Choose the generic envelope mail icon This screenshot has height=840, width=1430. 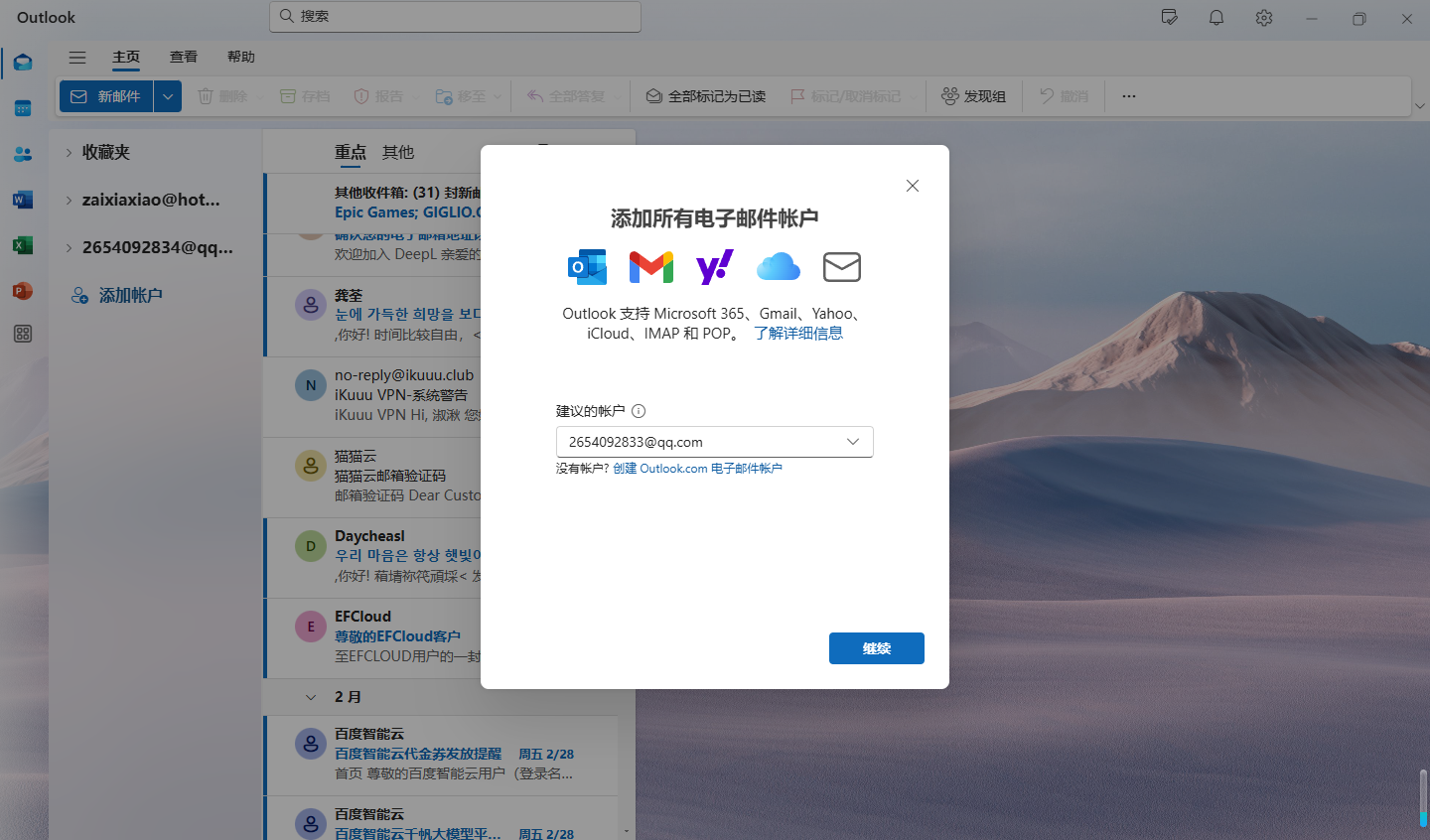click(x=842, y=267)
